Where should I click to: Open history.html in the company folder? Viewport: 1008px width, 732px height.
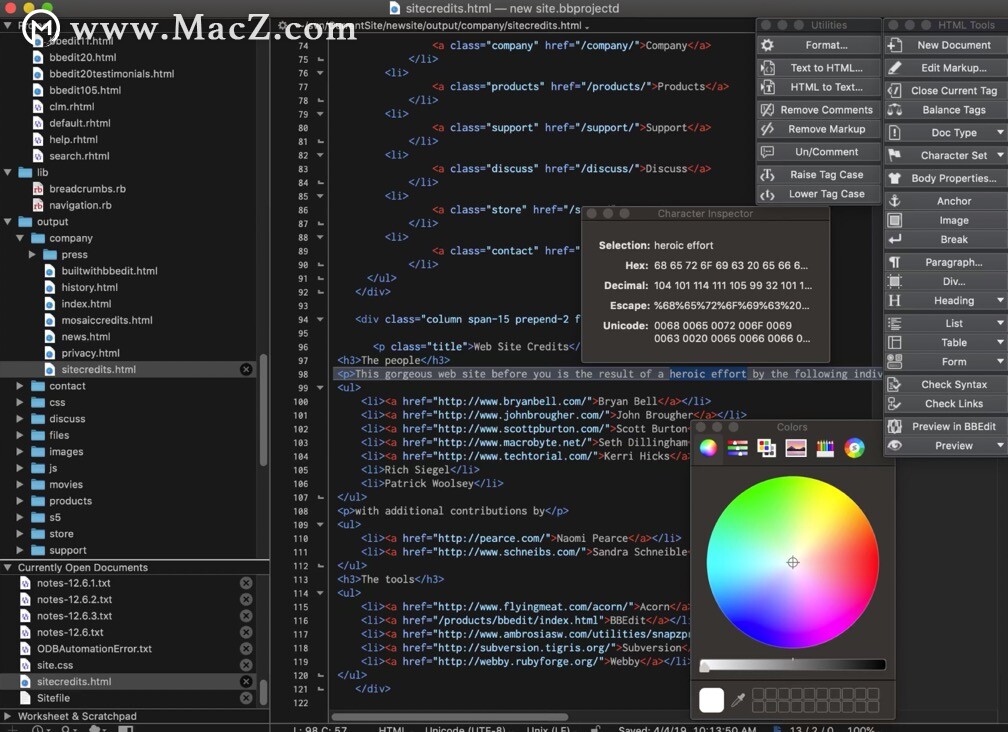pos(89,287)
